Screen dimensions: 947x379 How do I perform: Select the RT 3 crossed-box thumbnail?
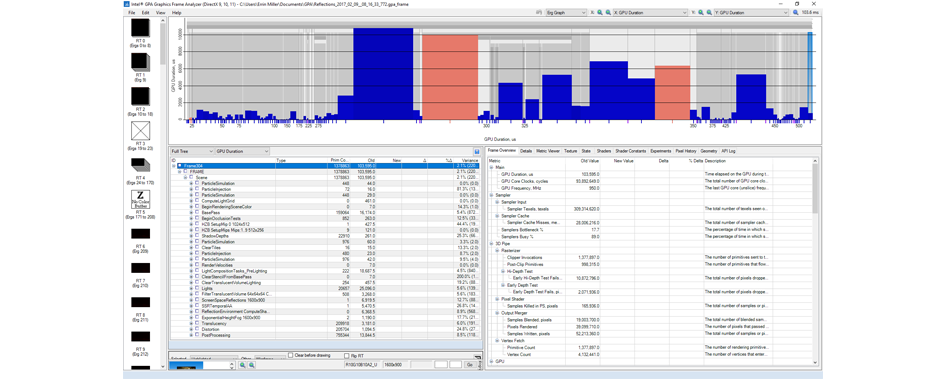(140, 131)
